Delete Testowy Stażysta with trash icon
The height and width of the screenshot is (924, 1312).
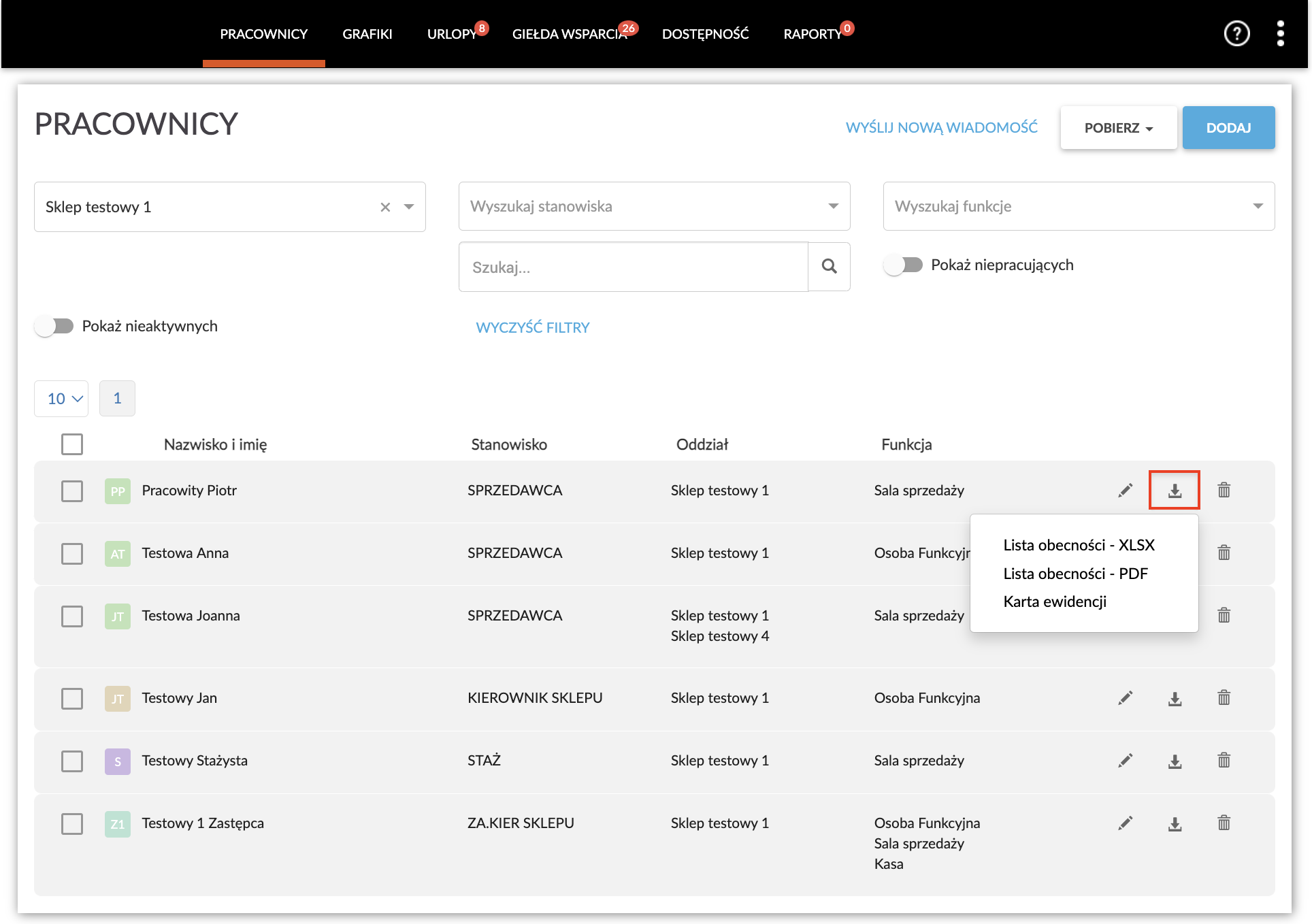1224,760
